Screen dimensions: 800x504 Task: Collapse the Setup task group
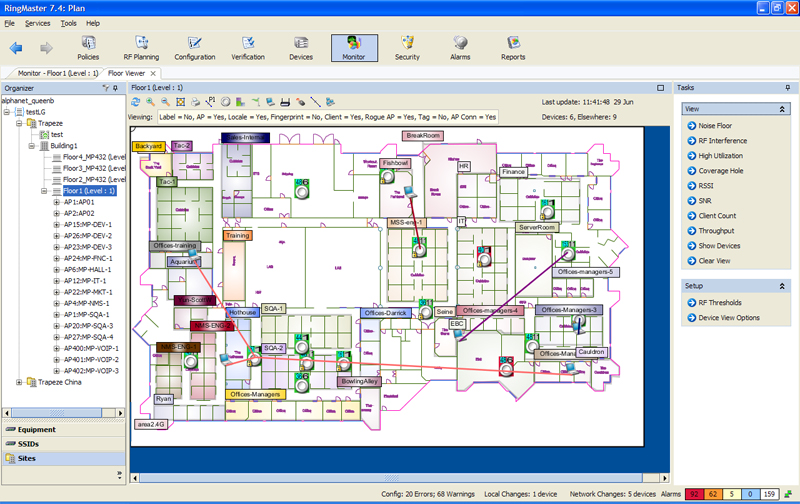pos(782,286)
